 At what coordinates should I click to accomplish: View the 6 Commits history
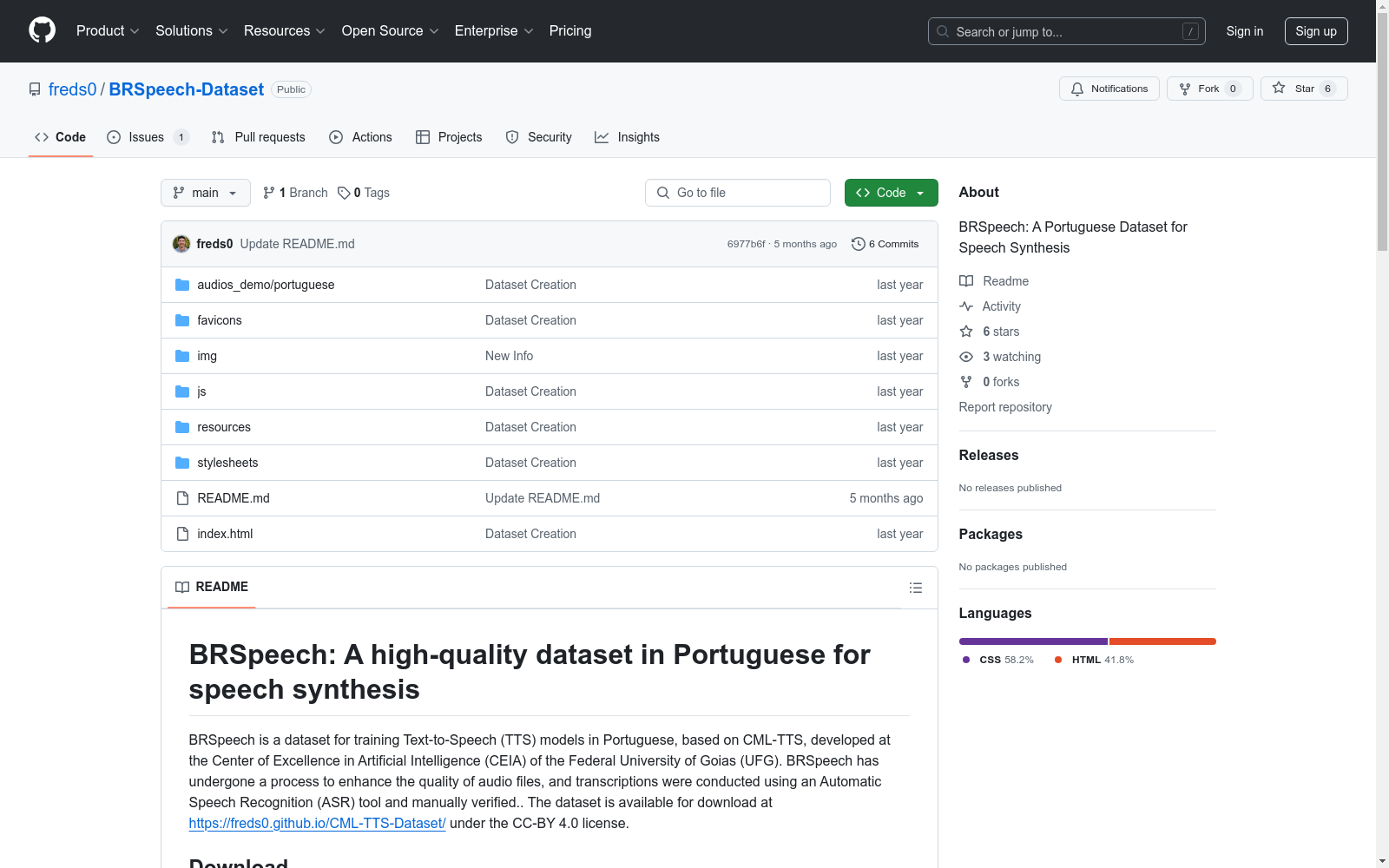(x=885, y=244)
